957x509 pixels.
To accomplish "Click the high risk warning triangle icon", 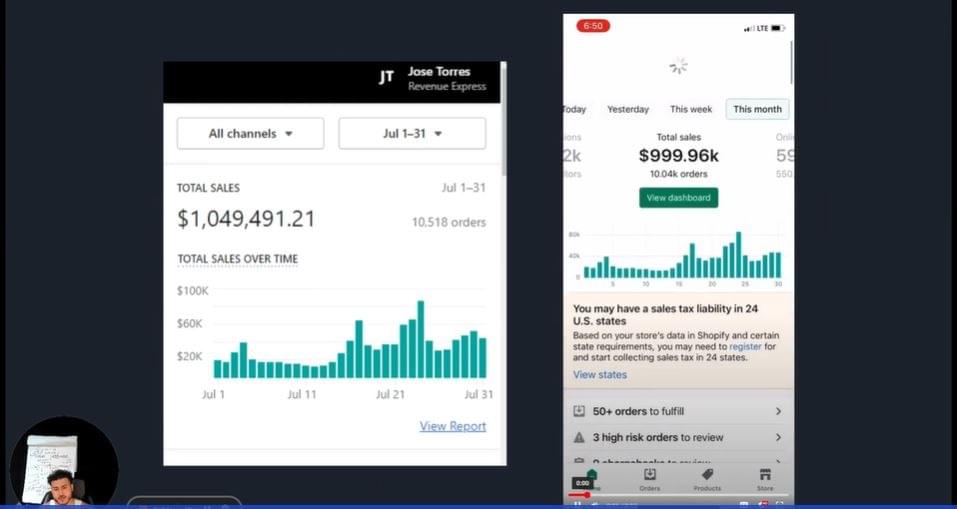I will [579, 437].
